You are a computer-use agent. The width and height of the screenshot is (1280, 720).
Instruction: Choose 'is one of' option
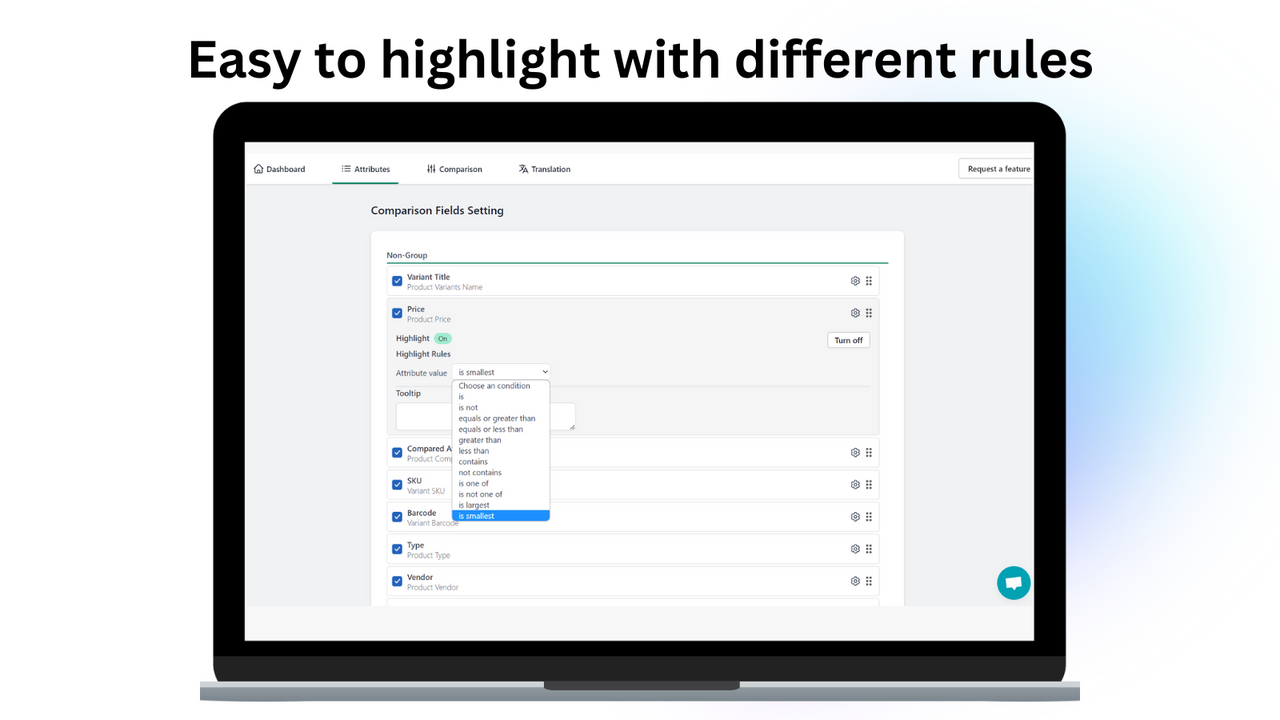click(x=501, y=484)
